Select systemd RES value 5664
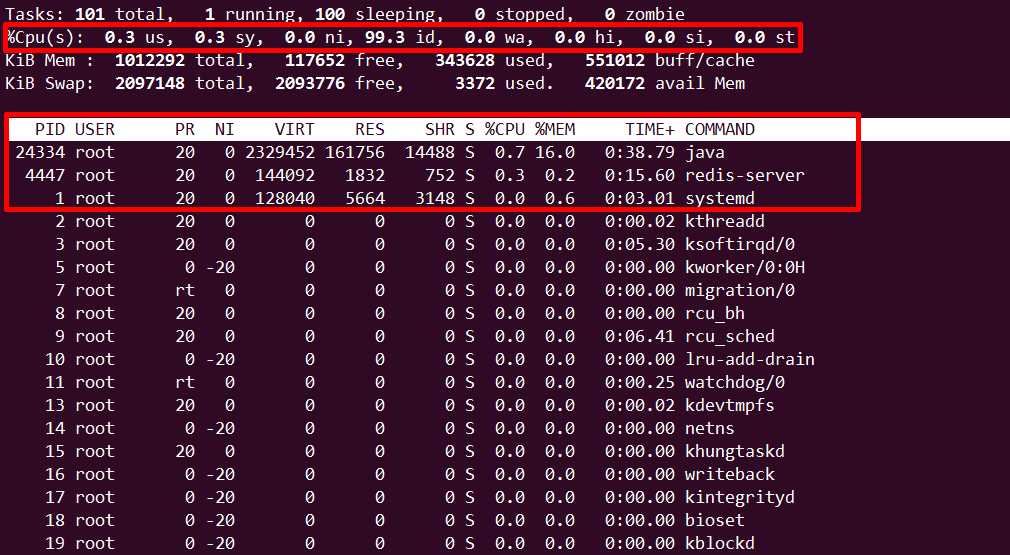 click(x=365, y=198)
